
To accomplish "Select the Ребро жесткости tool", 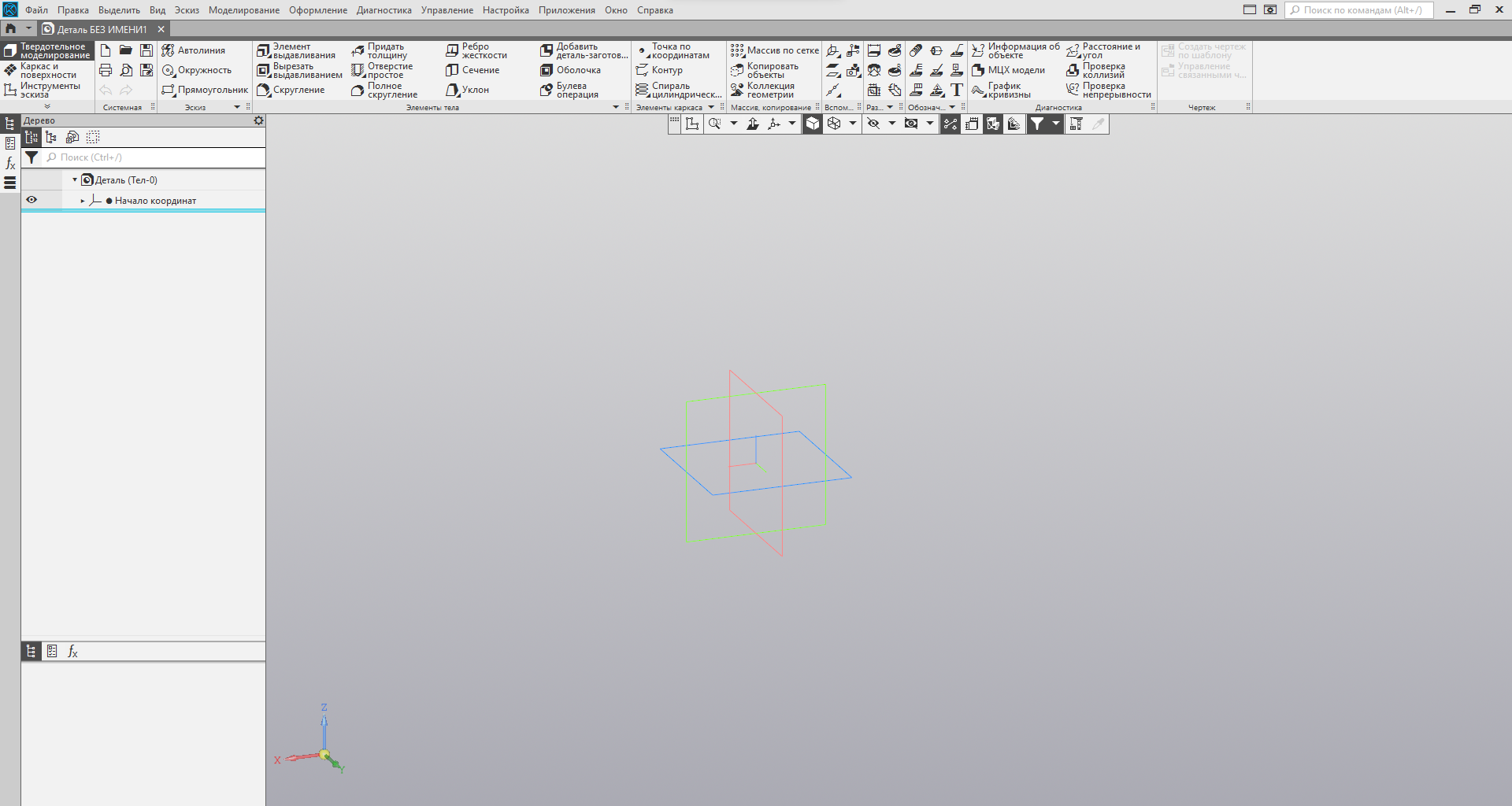I will (x=476, y=50).
